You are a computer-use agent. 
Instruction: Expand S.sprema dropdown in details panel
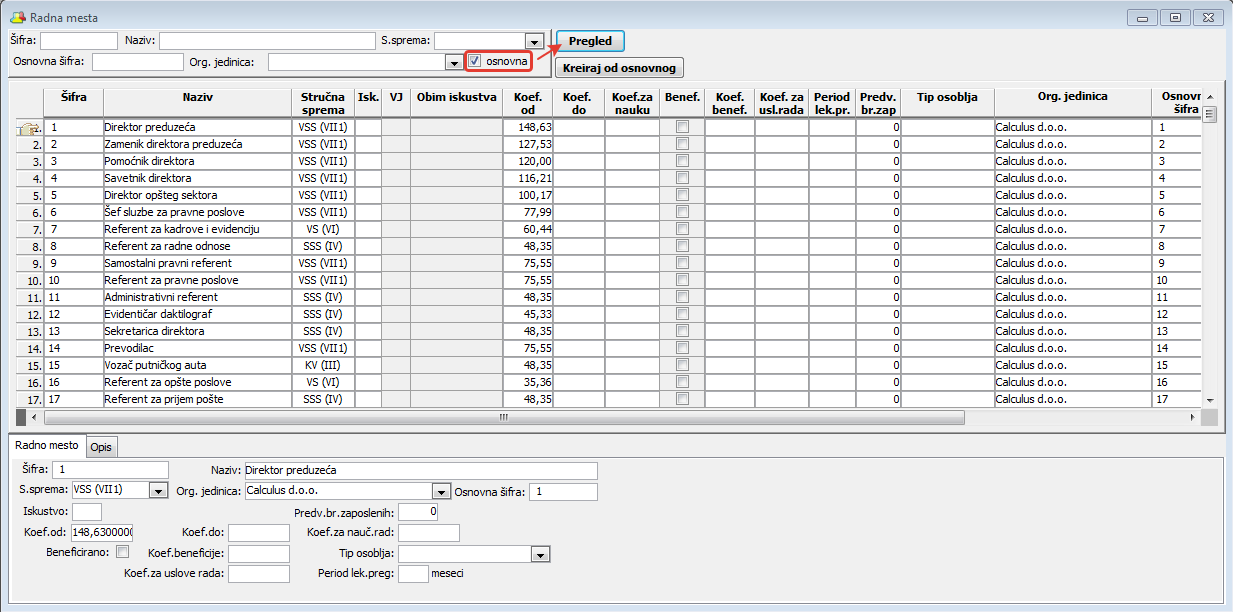click(158, 491)
